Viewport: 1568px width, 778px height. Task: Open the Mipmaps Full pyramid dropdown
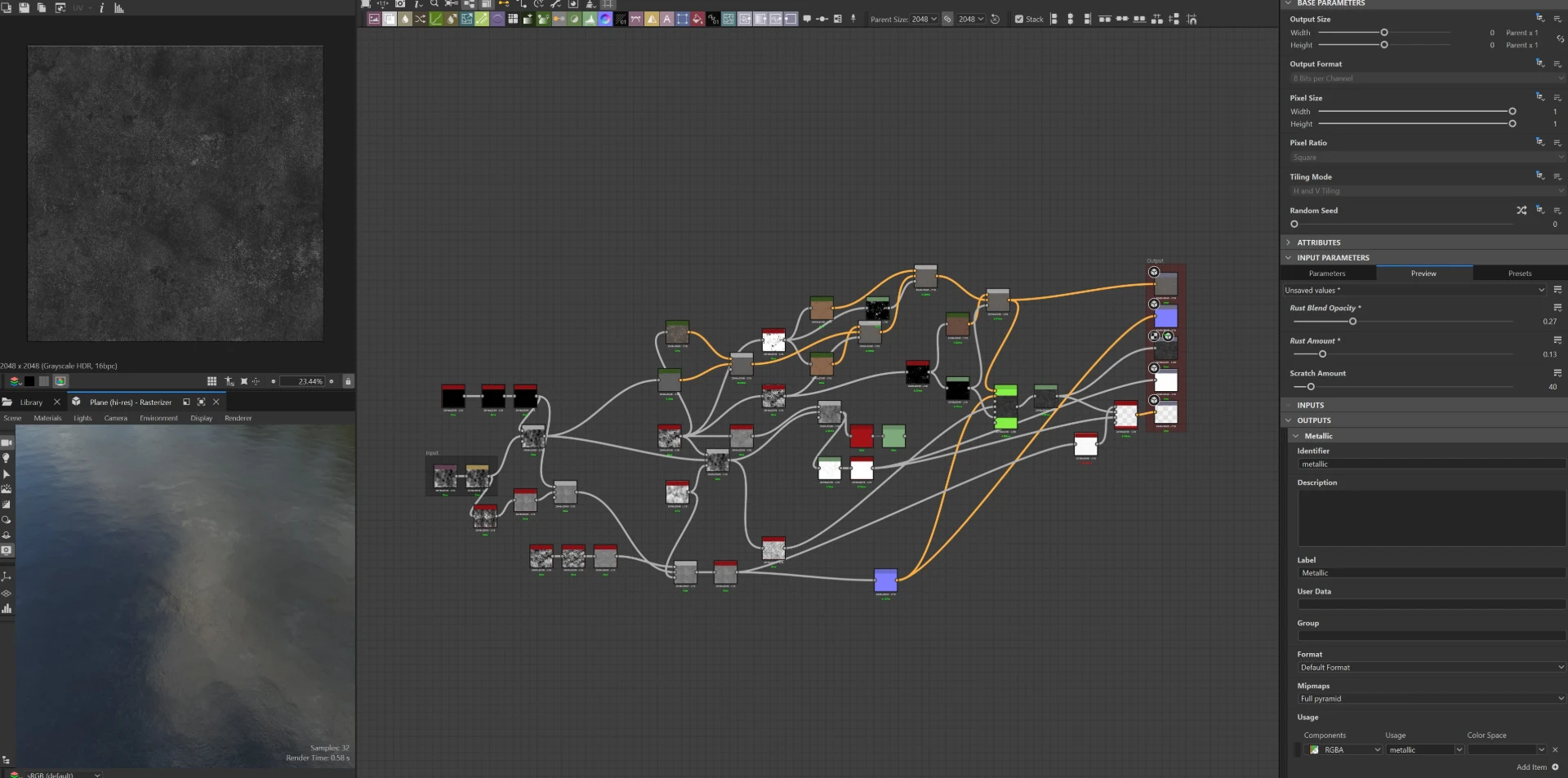(x=1432, y=699)
